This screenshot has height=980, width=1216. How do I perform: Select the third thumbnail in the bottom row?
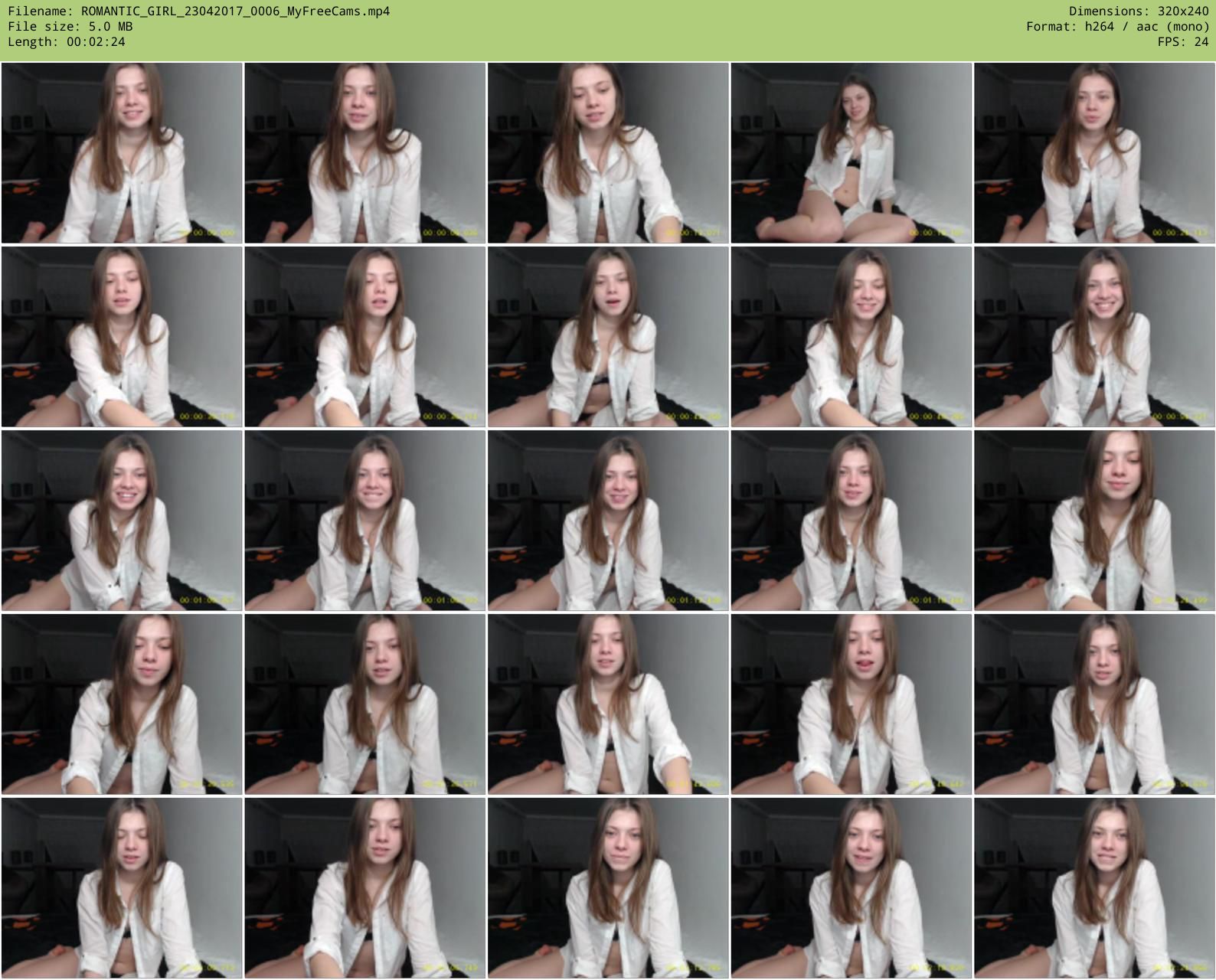pos(608,888)
